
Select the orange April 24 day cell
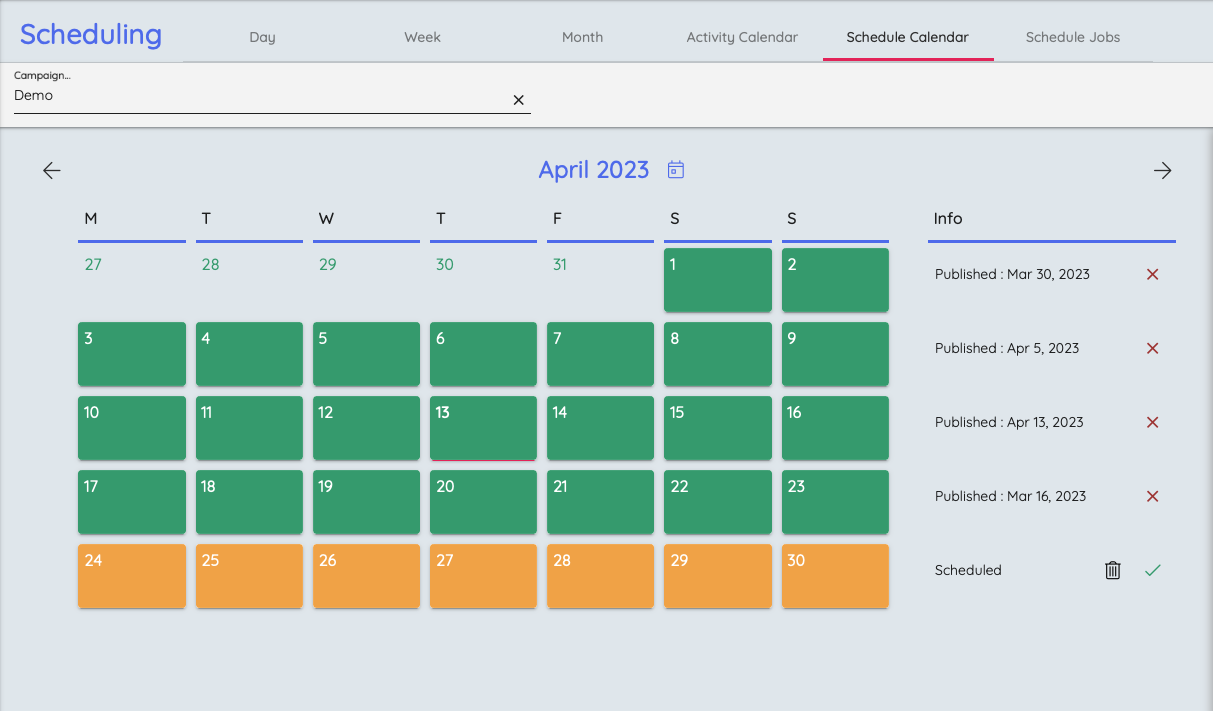(132, 576)
